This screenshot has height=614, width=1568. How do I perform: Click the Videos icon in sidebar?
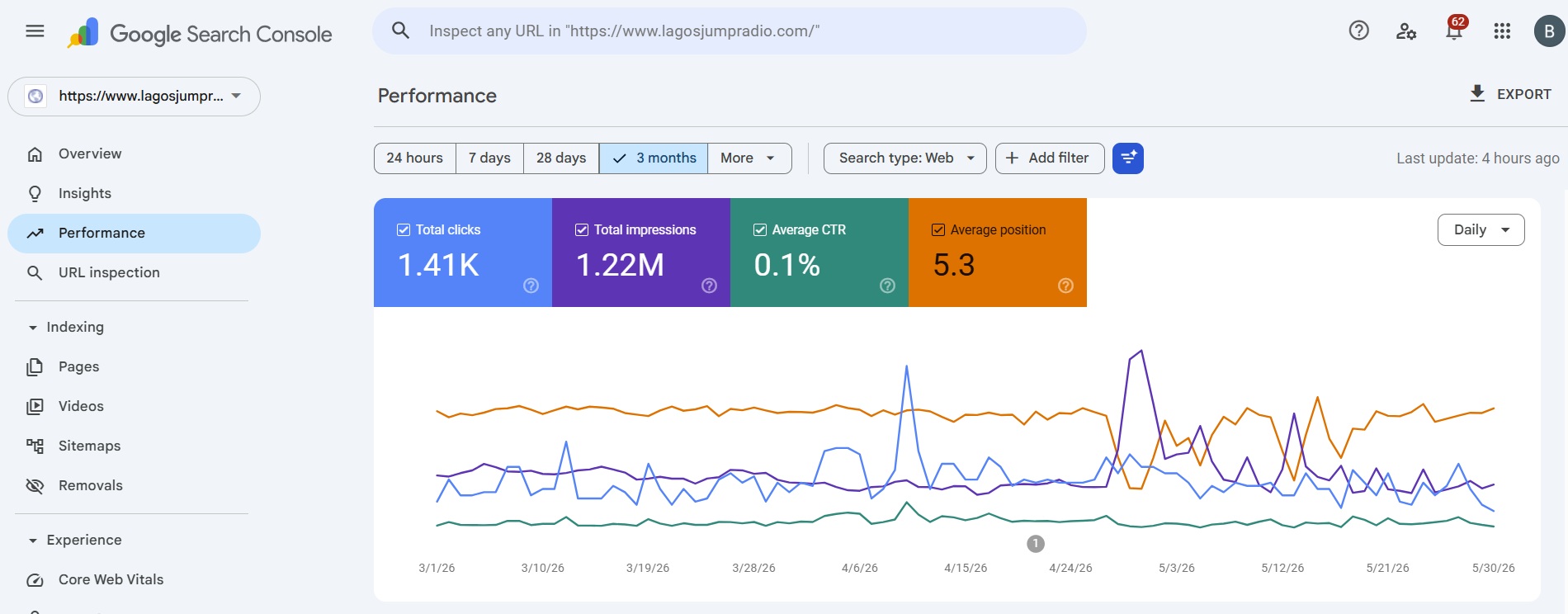[x=35, y=407]
